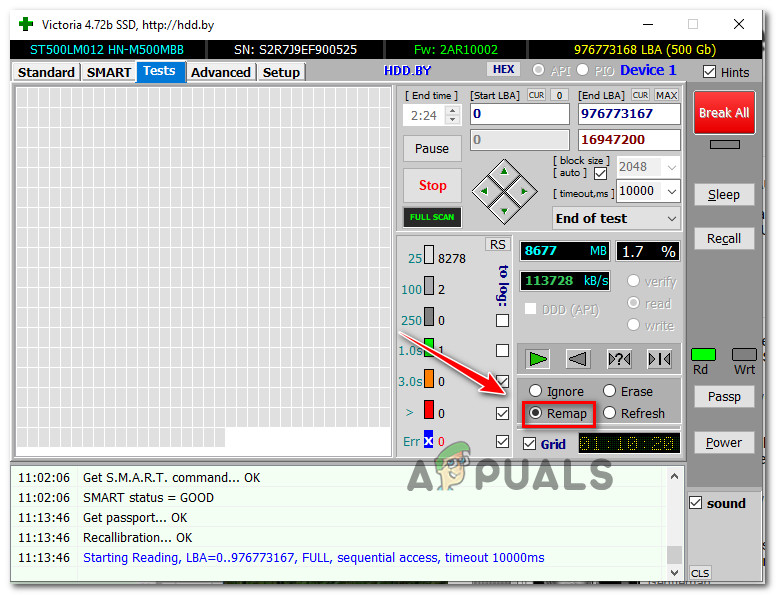Click the Stop button
This screenshot has height=595, width=776.
click(x=433, y=185)
